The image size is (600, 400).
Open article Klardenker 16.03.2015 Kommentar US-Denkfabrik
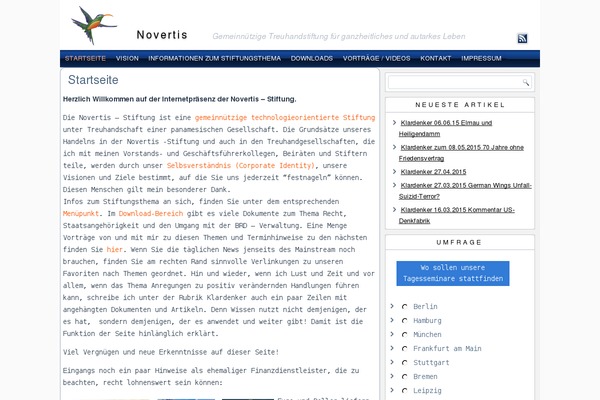click(457, 215)
